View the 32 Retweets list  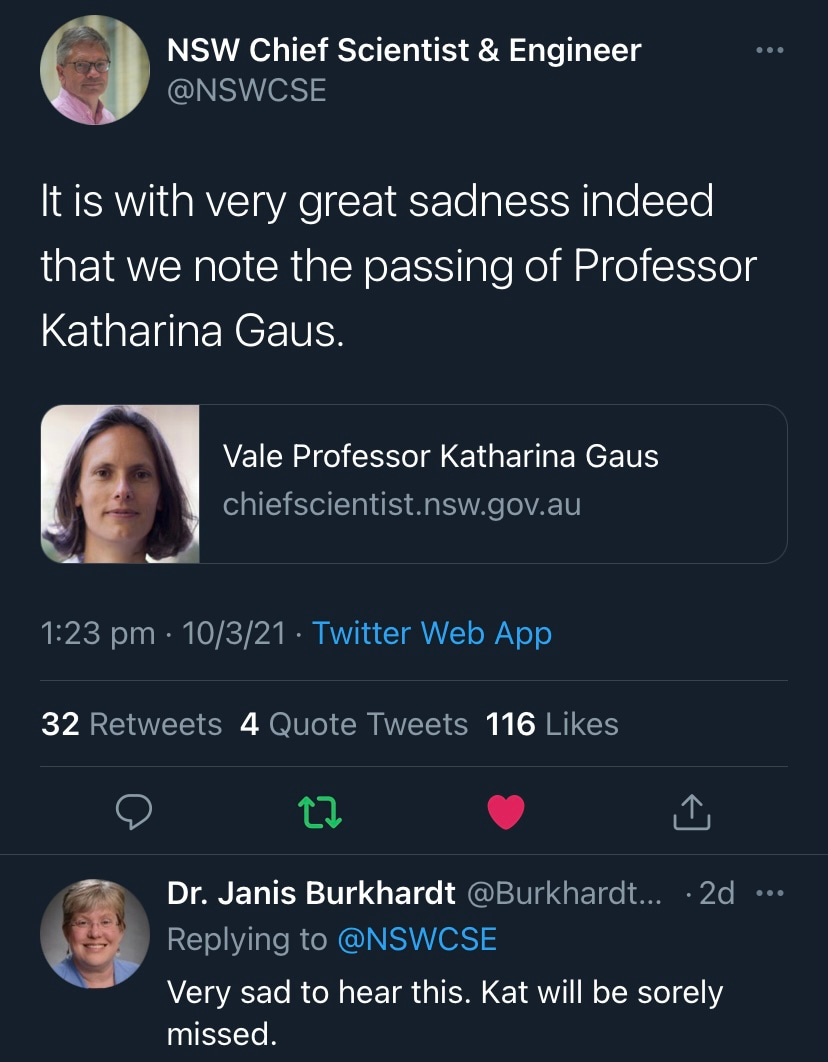pos(131,724)
